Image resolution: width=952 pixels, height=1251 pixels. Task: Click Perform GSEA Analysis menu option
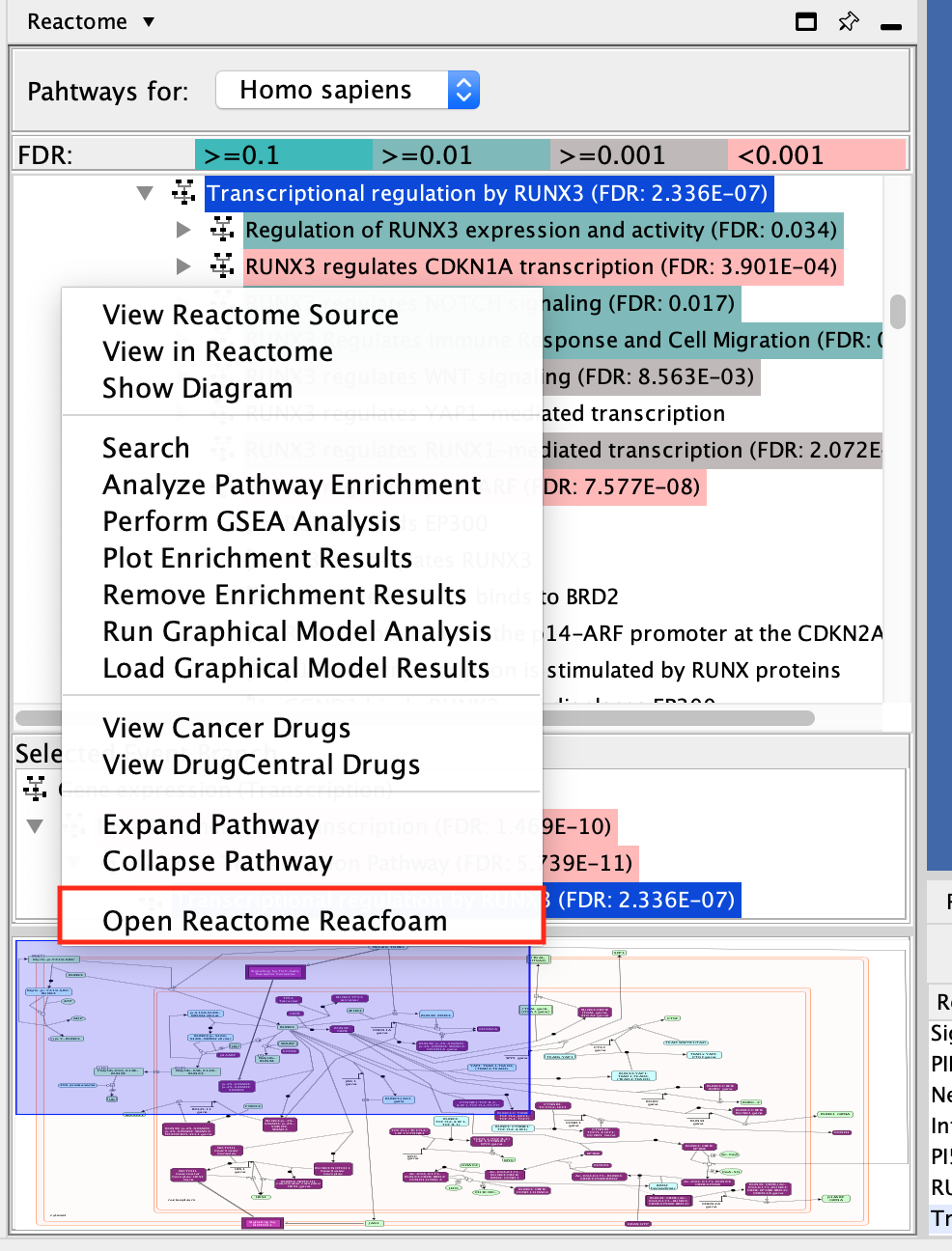(x=252, y=521)
